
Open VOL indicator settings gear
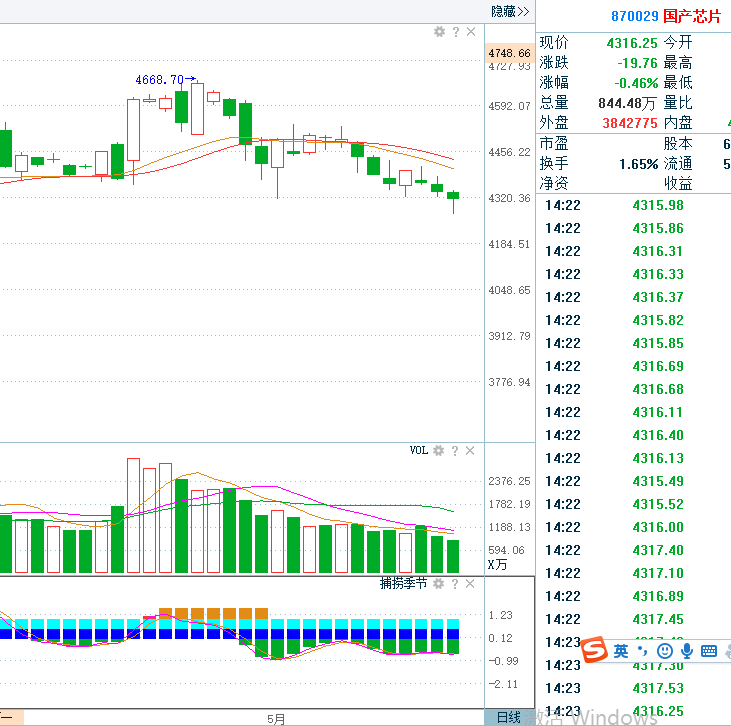tap(439, 451)
